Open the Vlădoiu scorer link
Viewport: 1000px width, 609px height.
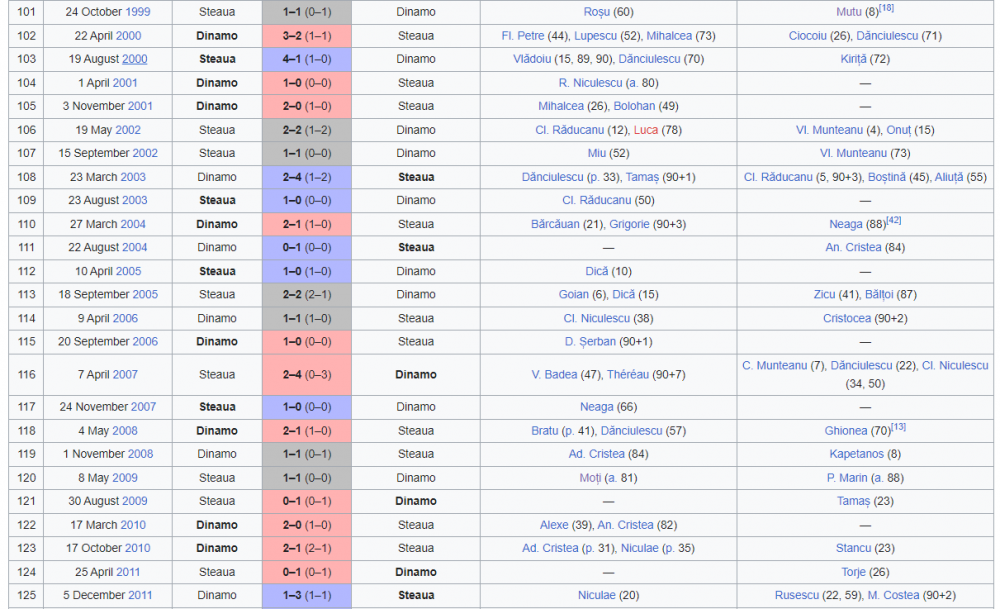click(532, 59)
